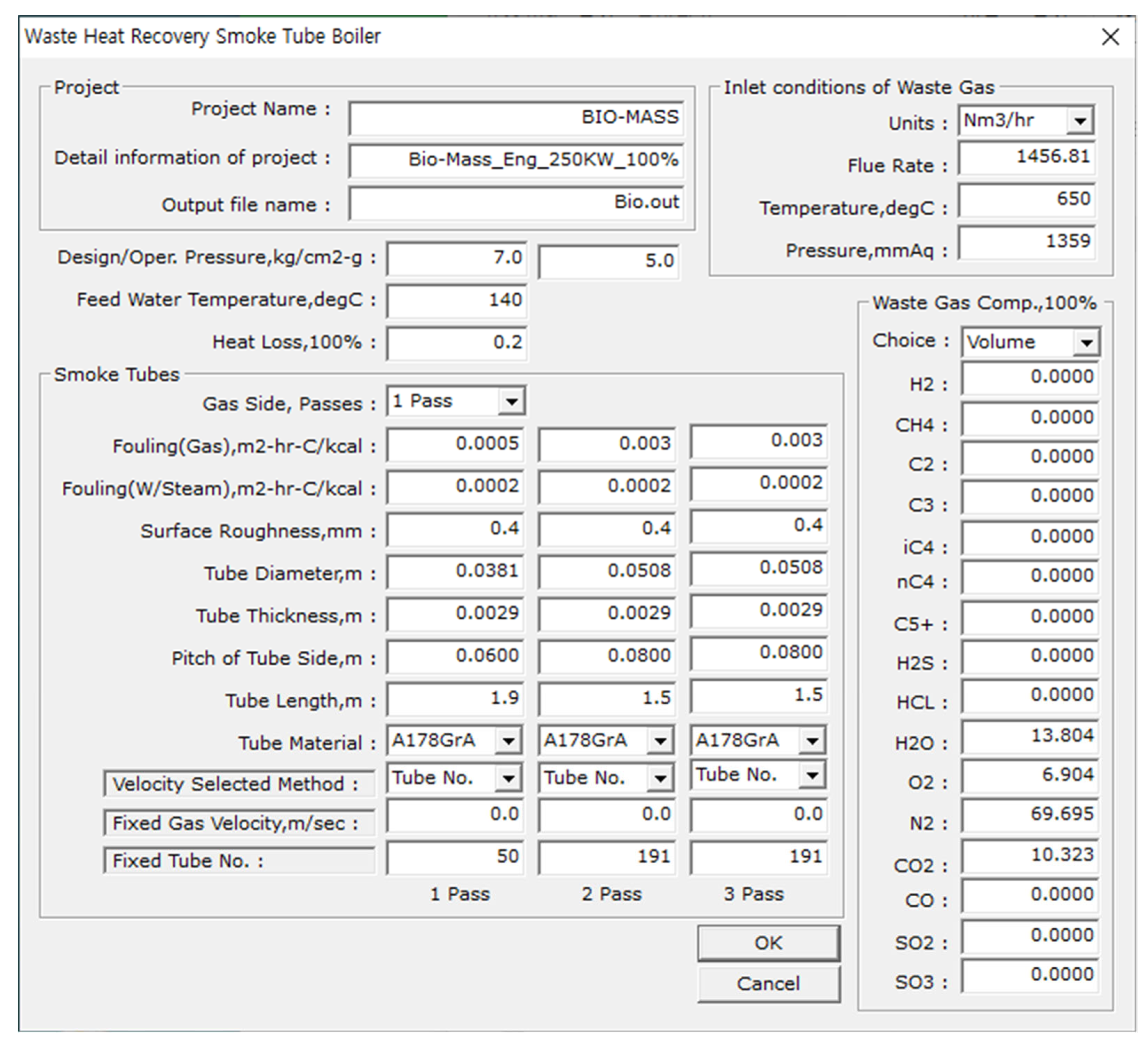Click Fixed Tube No. field for 2 Pass
This screenshot has width=1148, height=1047.
[606, 857]
